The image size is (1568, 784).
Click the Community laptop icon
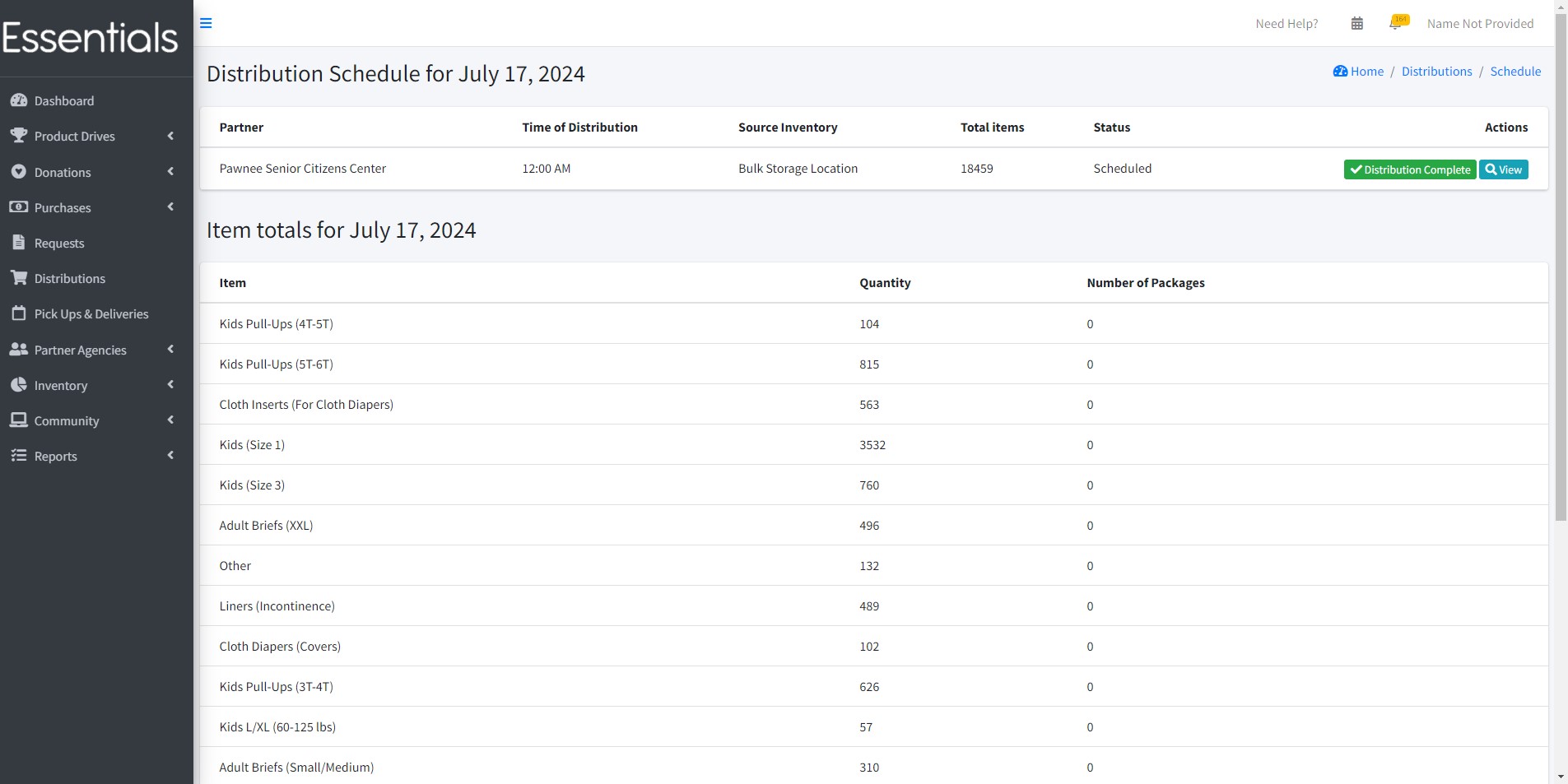pos(19,420)
